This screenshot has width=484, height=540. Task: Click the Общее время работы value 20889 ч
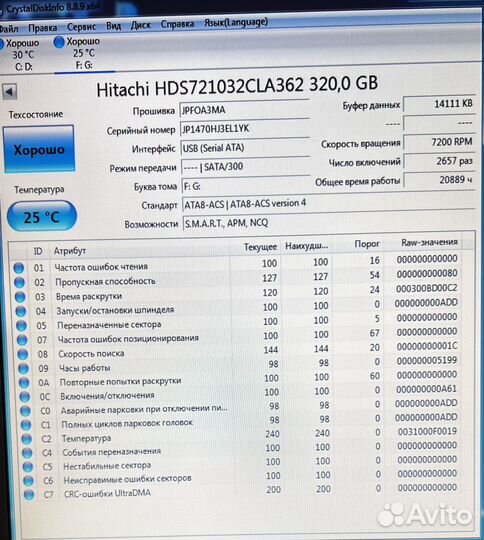[x=440, y=180]
